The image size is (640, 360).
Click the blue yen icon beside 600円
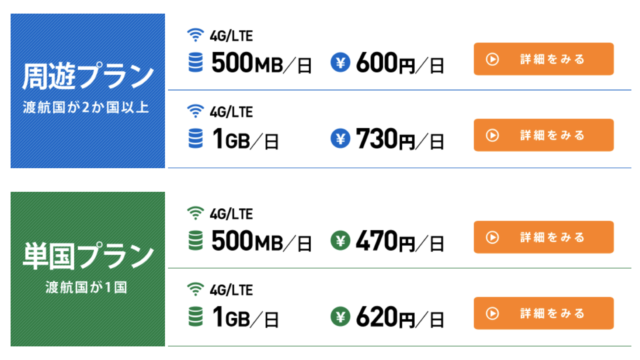[x=340, y=63]
